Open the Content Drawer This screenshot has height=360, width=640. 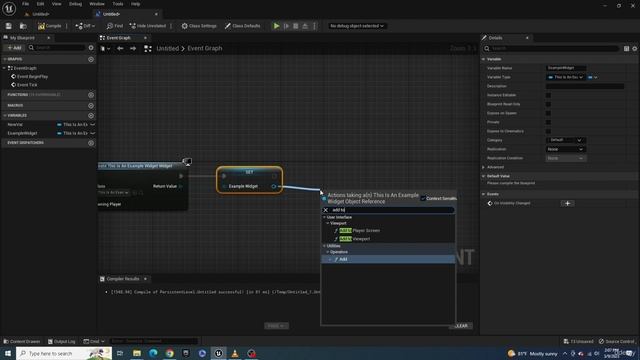point(22,341)
